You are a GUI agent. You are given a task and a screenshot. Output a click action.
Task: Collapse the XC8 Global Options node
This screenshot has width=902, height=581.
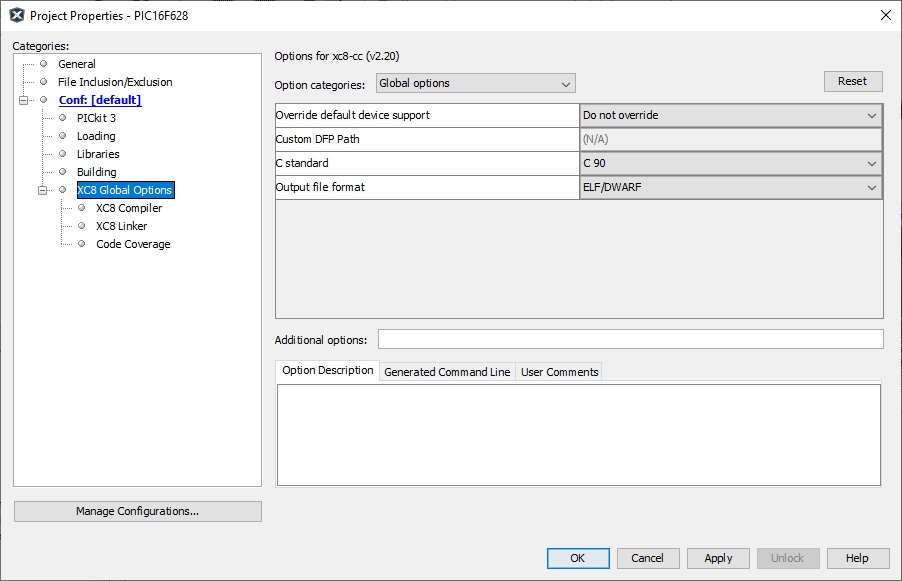click(x=43, y=190)
